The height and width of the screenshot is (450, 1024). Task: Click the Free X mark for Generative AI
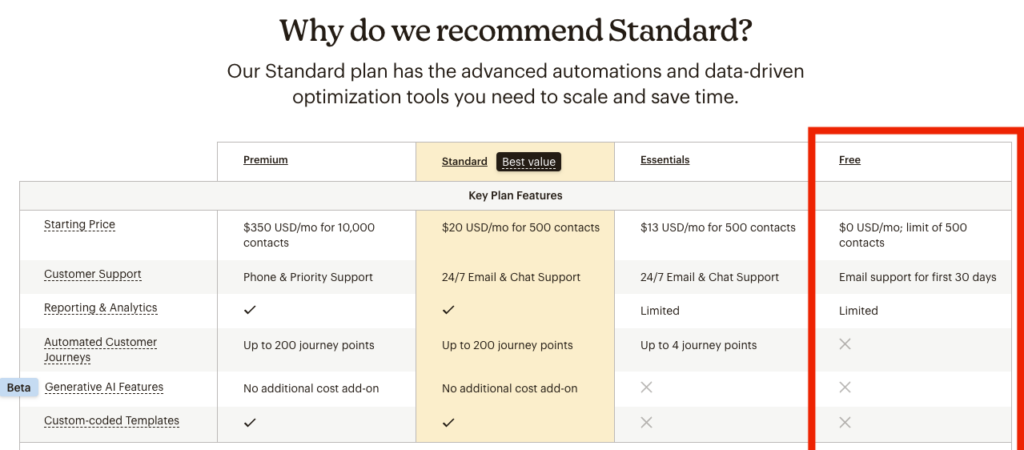click(x=845, y=387)
